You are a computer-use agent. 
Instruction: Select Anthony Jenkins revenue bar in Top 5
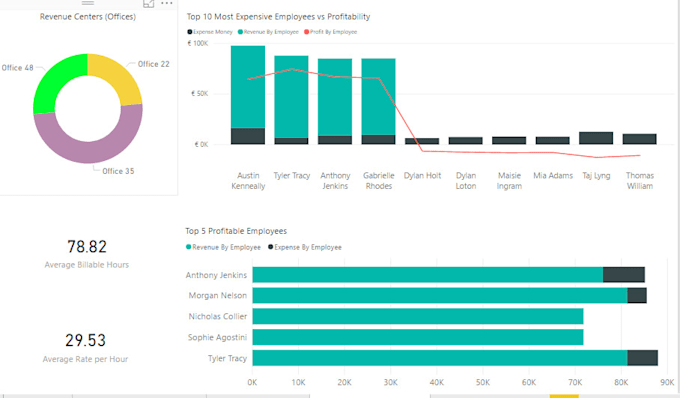point(428,275)
